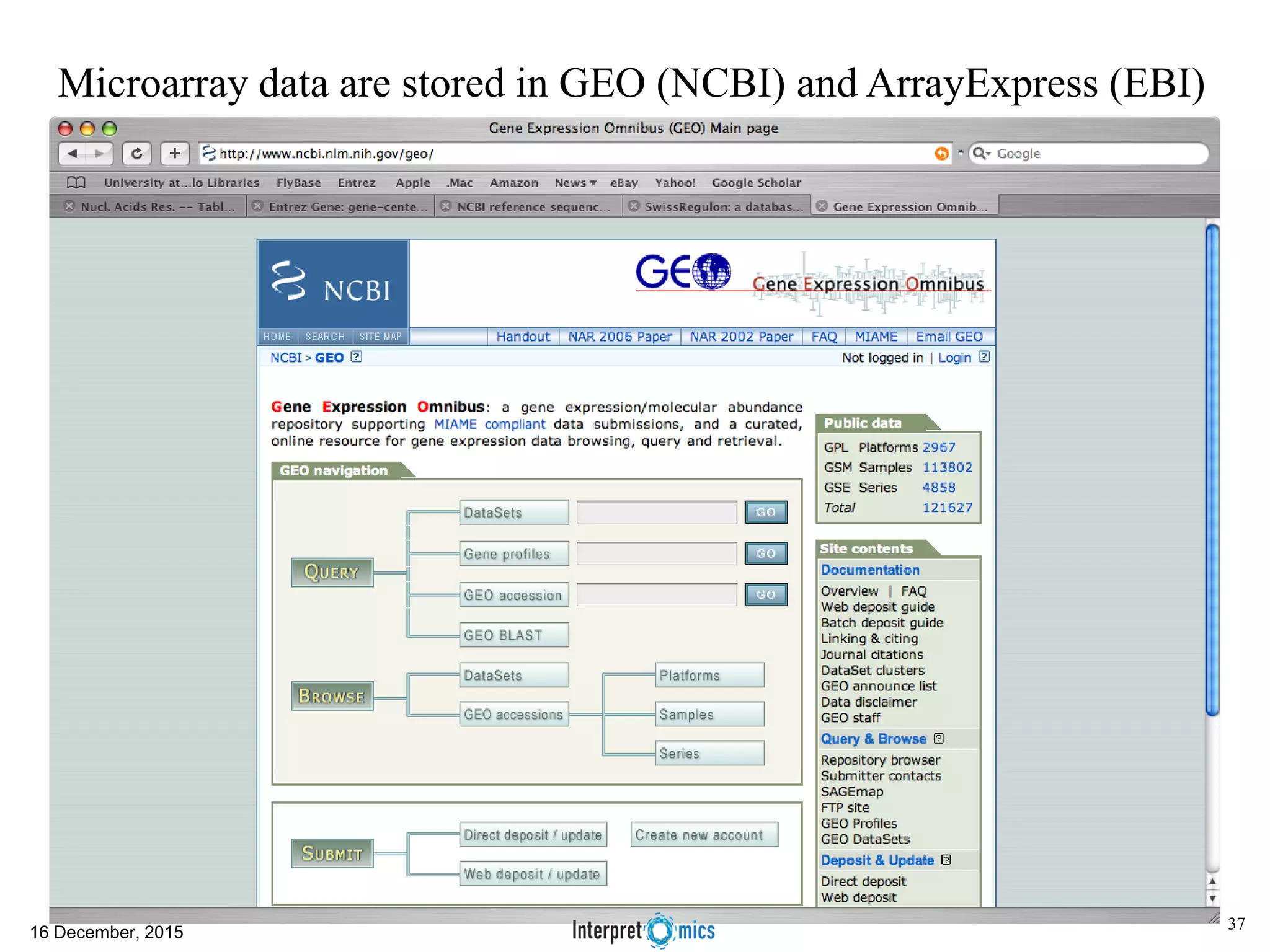Click the NCBI logo
The width and height of the screenshot is (1270, 952).
333,284
